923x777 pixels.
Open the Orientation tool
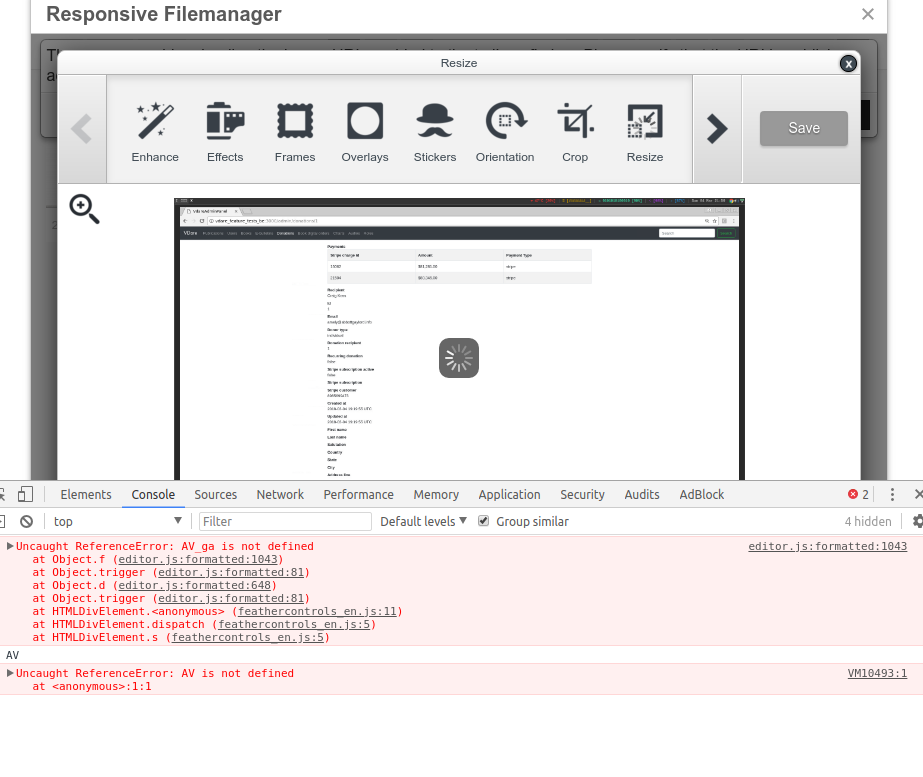505,130
